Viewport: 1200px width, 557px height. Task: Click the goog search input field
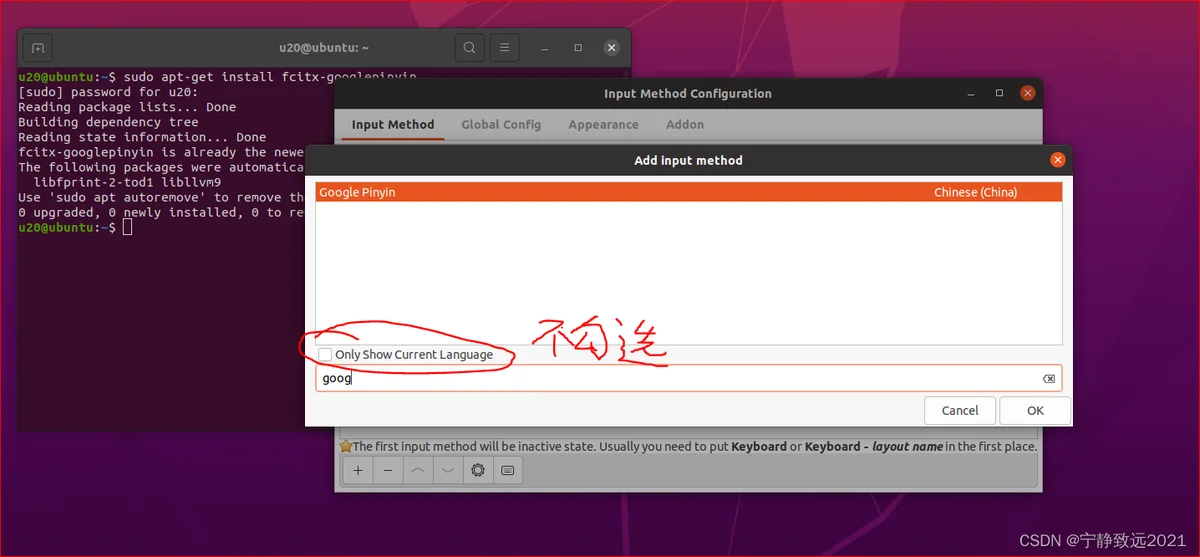688,379
